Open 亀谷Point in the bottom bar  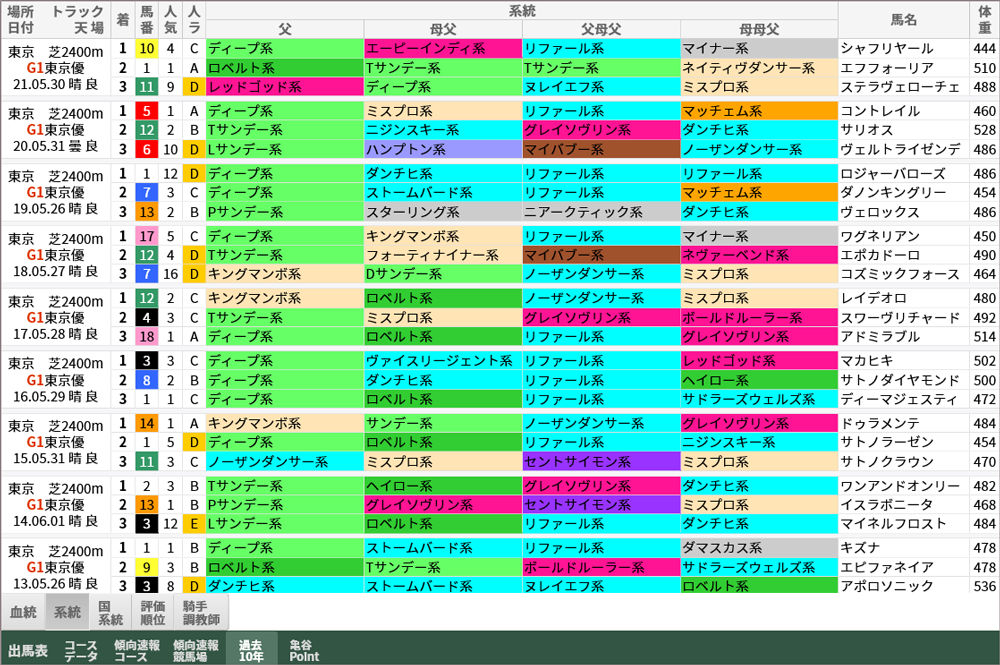pos(304,651)
